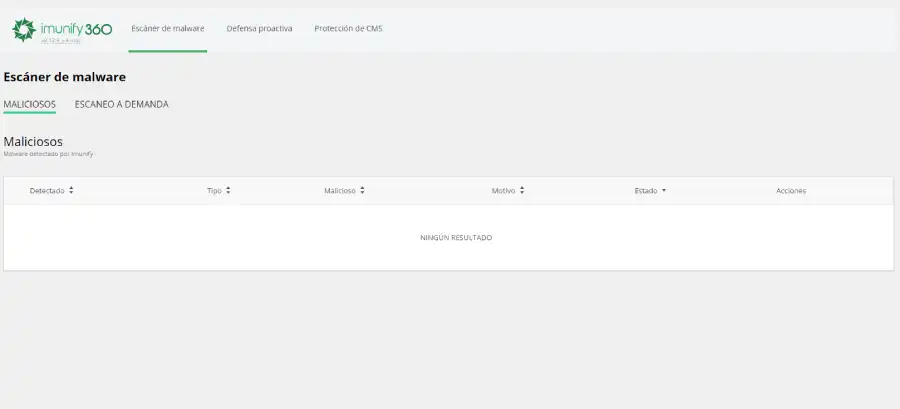Click the sort arrows beside Tipo
The width and height of the screenshot is (900, 409).
coord(228,190)
